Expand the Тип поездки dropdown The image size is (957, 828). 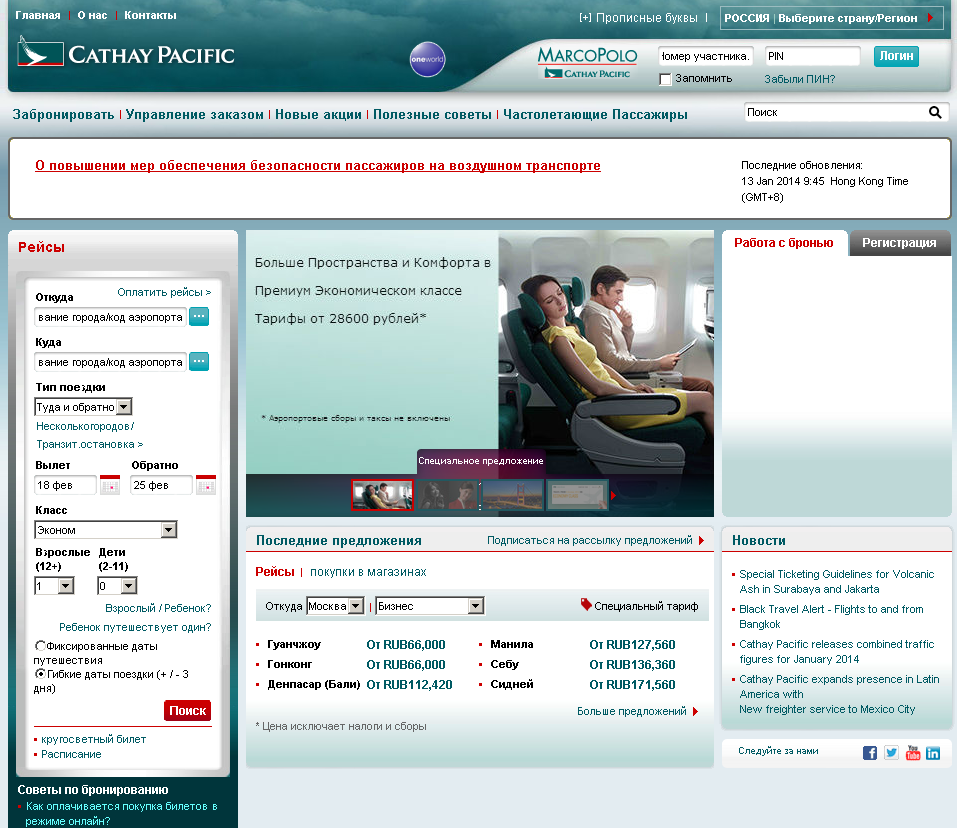(x=124, y=407)
